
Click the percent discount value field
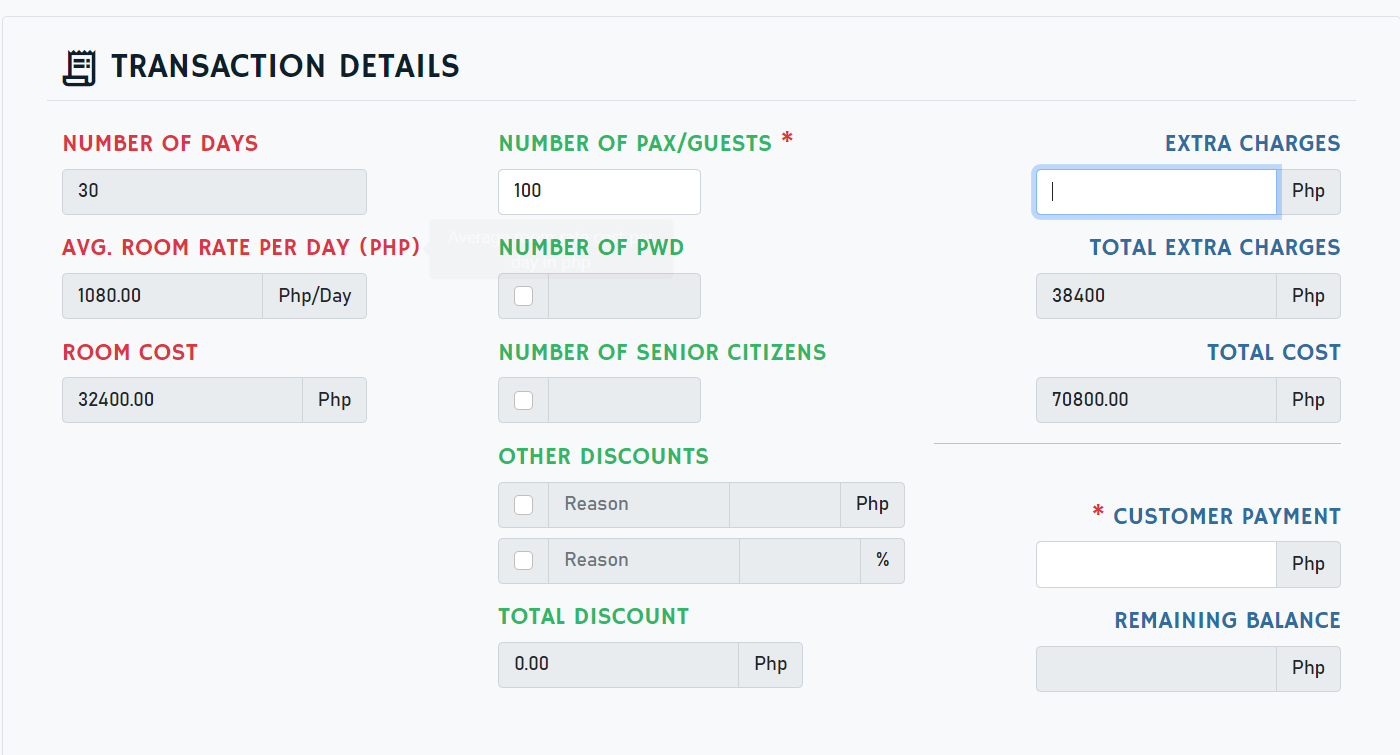point(800,560)
